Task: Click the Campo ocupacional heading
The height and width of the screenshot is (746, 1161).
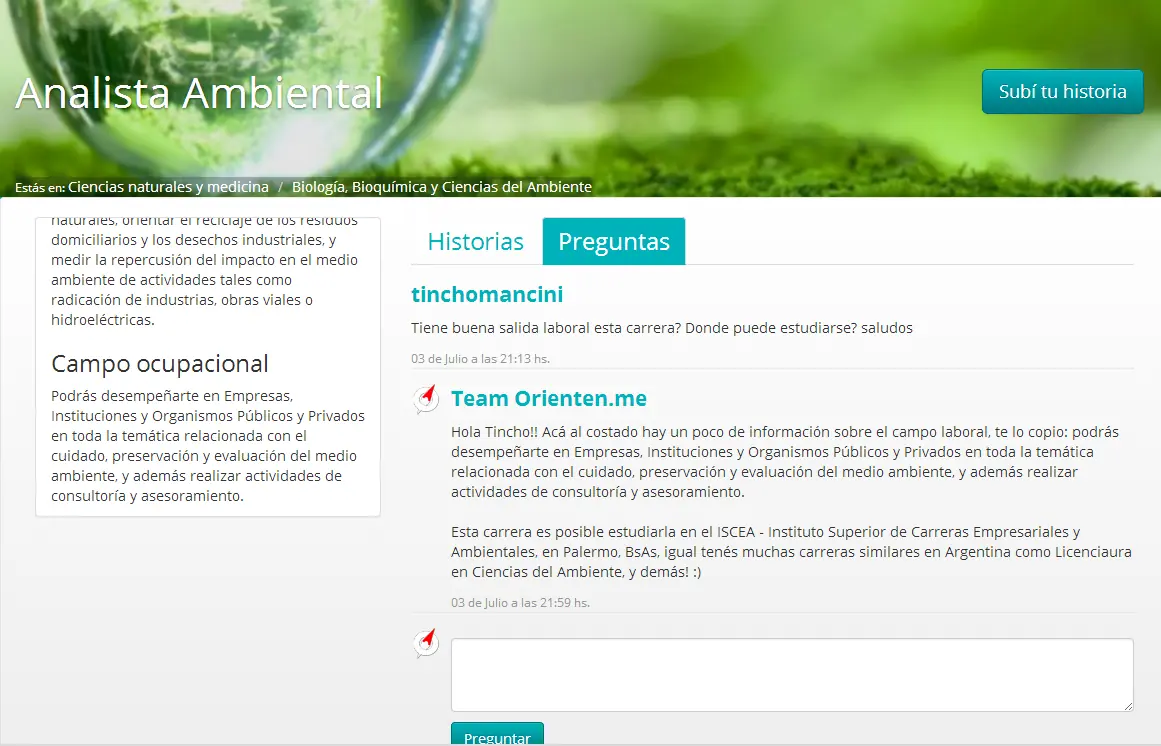Action: click(160, 363)
